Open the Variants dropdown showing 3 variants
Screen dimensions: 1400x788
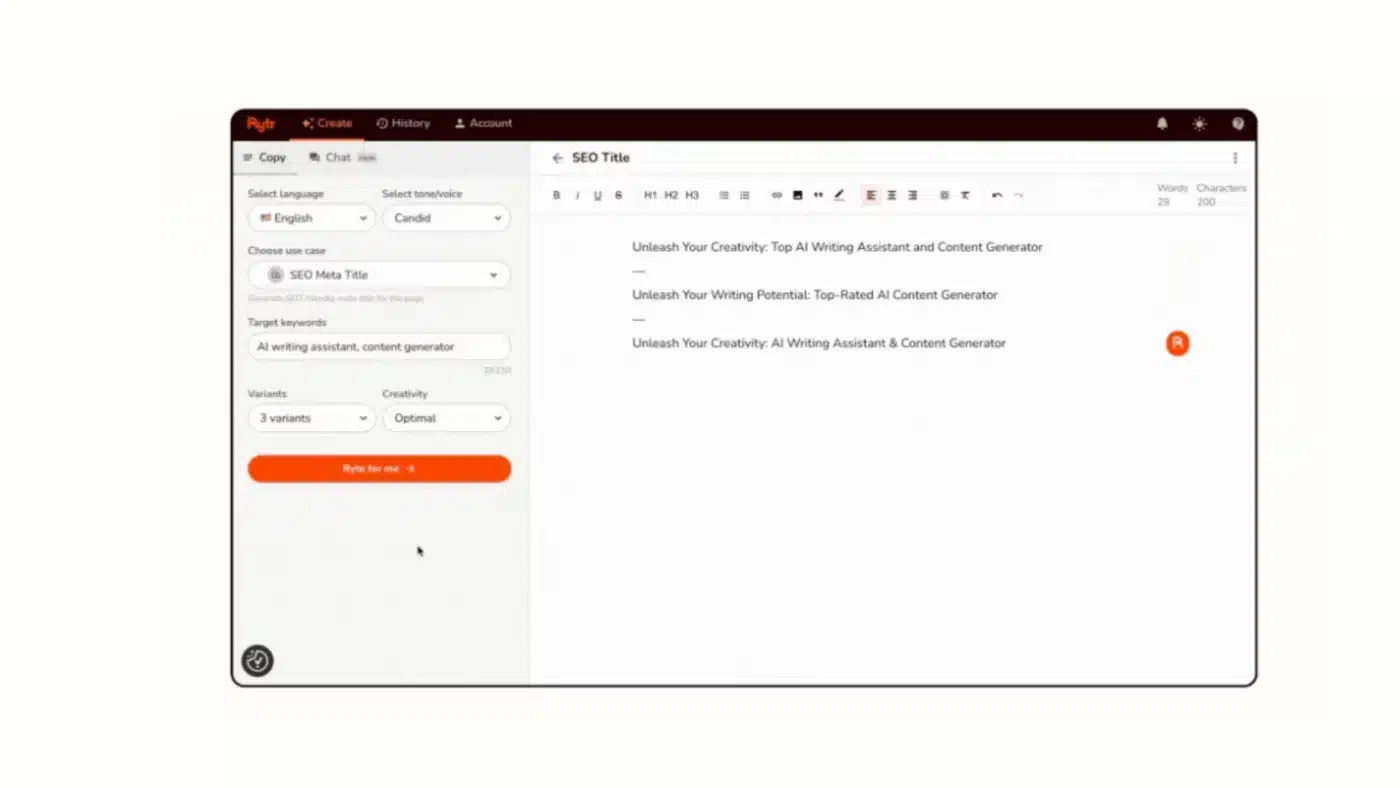pos(312,418)
